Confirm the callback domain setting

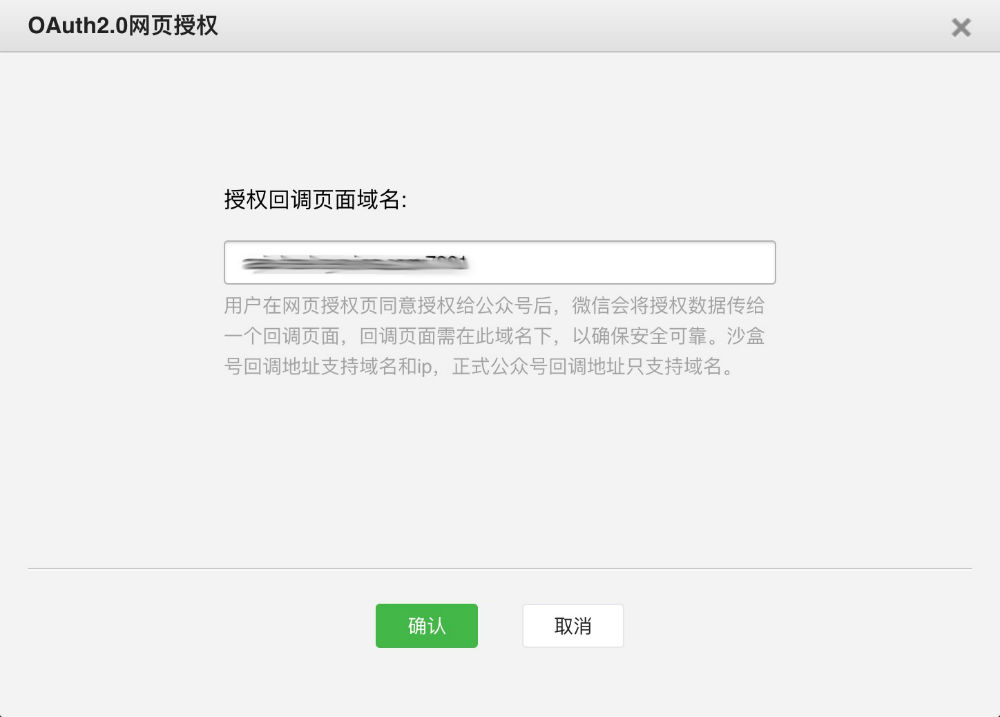tap(427, 625)
